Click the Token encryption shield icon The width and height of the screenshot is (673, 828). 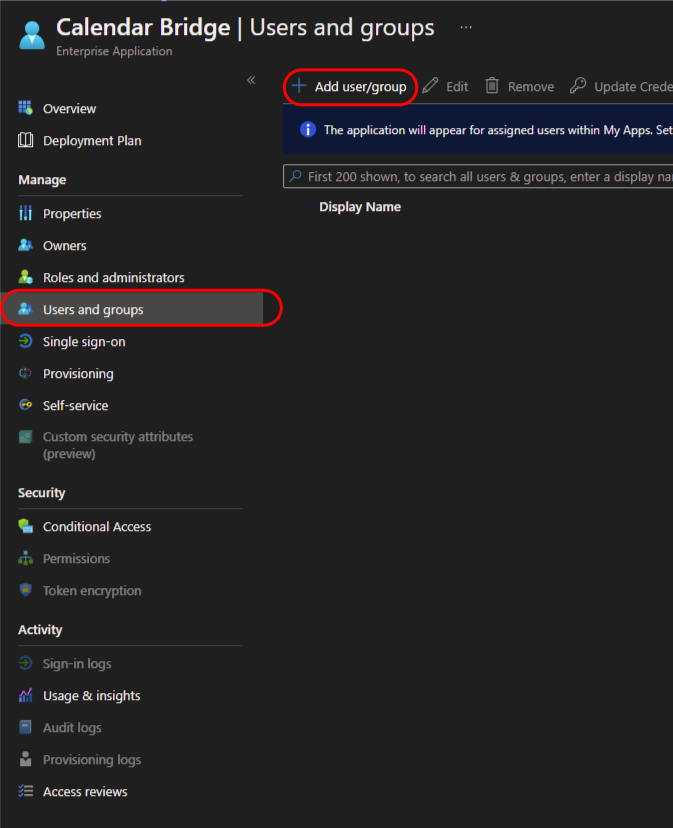click(x=25, y=590)
